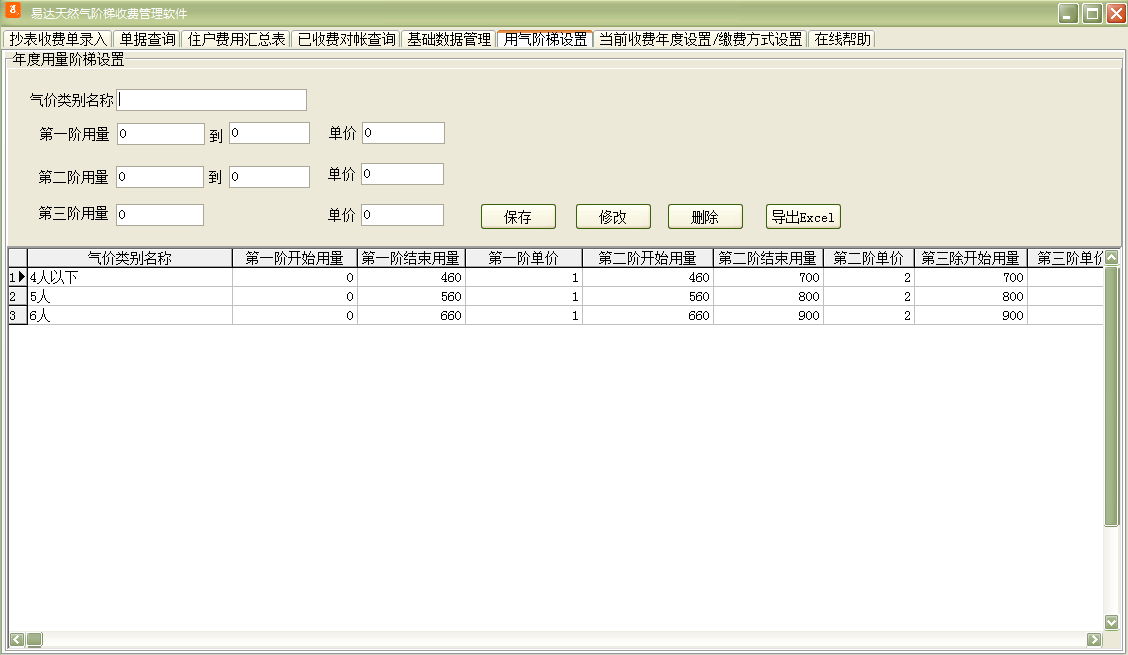Click the application icon in title bar
The width and height of the screenshot is (1128, 655).
(x=13, y=10)
